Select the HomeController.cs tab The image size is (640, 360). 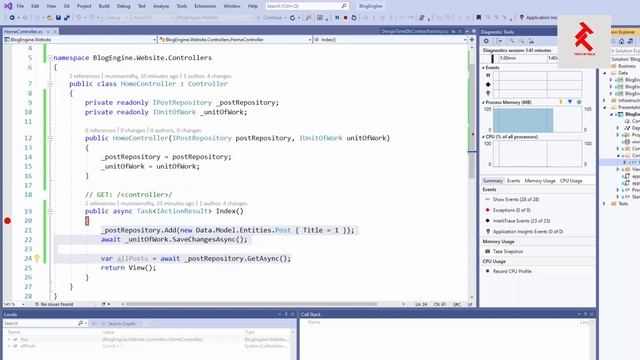(x=23, y=31)
